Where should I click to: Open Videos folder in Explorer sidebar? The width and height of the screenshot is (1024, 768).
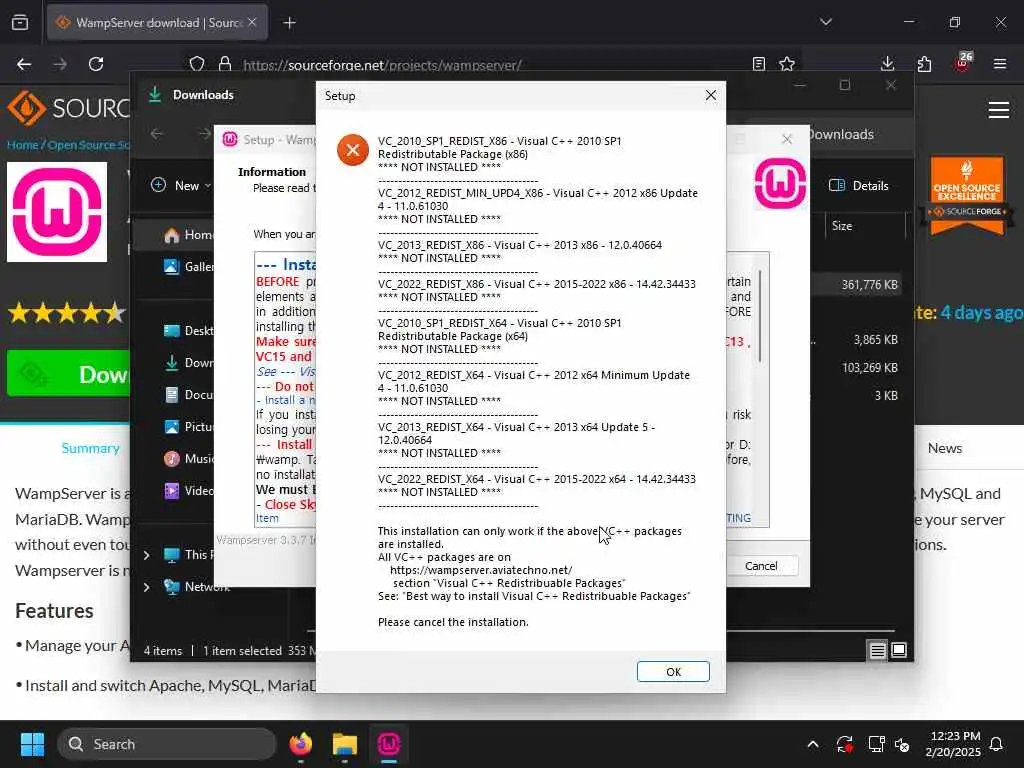tap(188, 490)
